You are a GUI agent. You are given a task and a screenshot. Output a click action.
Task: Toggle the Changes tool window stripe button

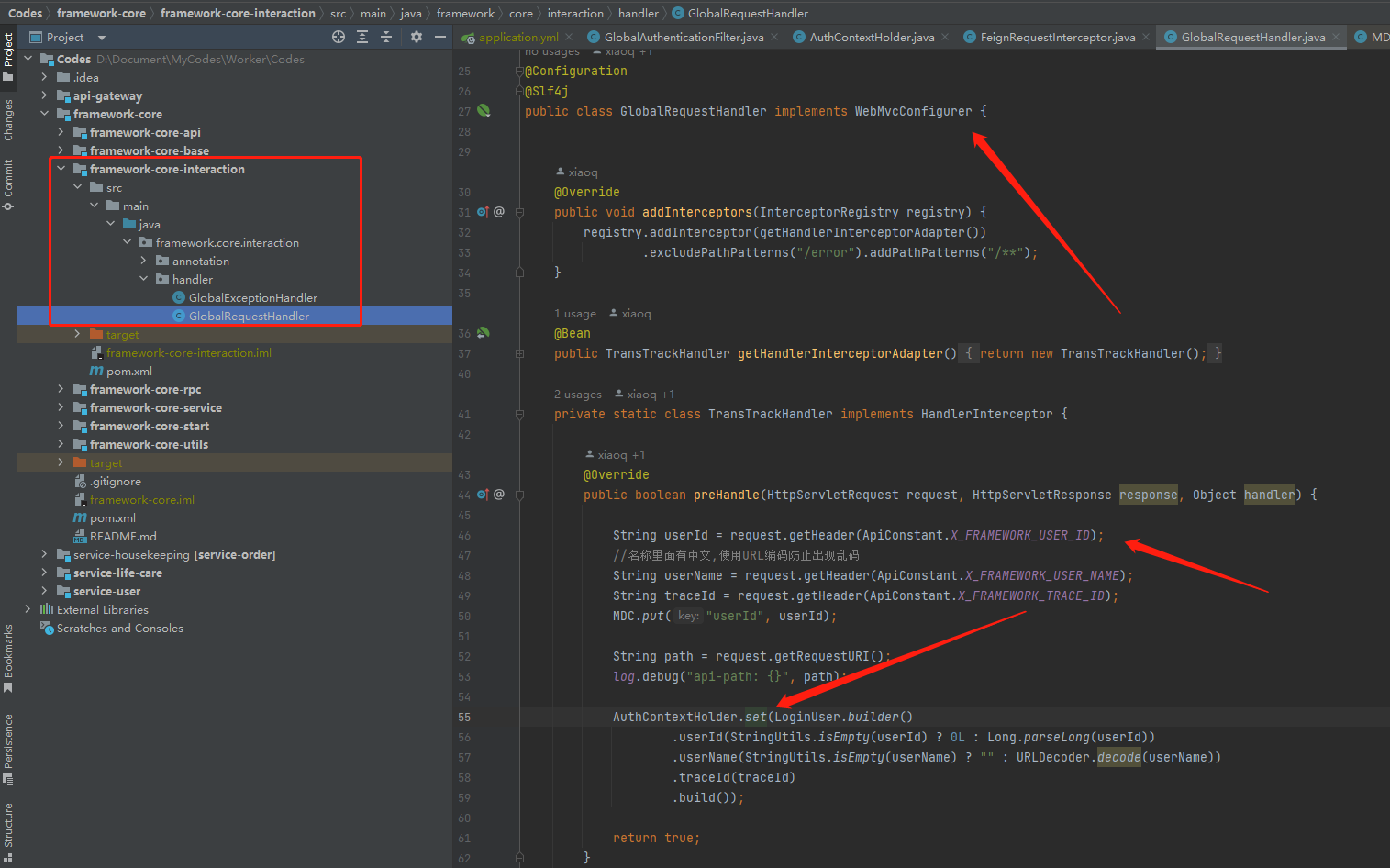pyautogui.click(x=8, y=119)
